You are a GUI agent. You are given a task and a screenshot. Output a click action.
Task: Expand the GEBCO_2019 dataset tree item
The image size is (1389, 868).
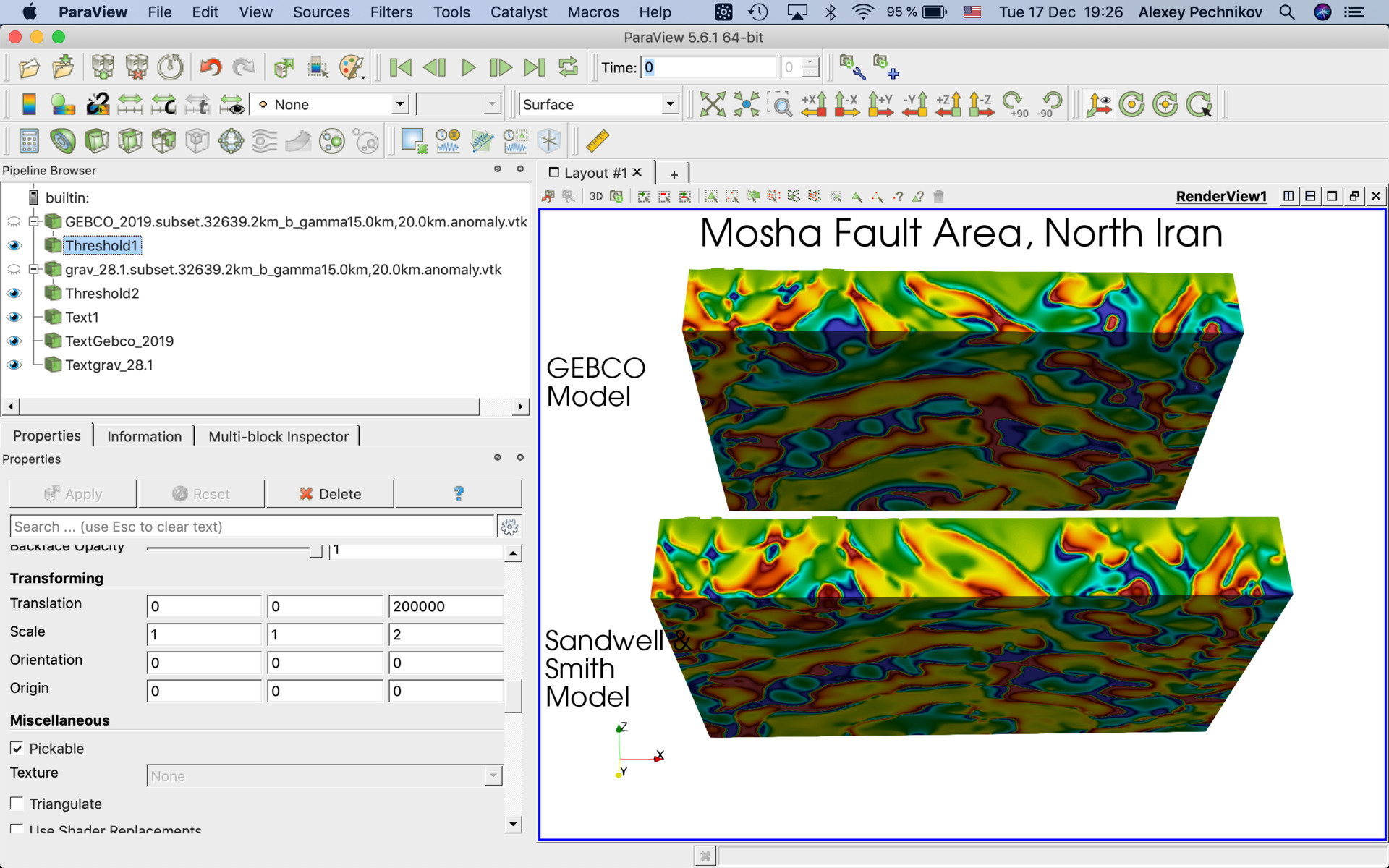point(34,221)
